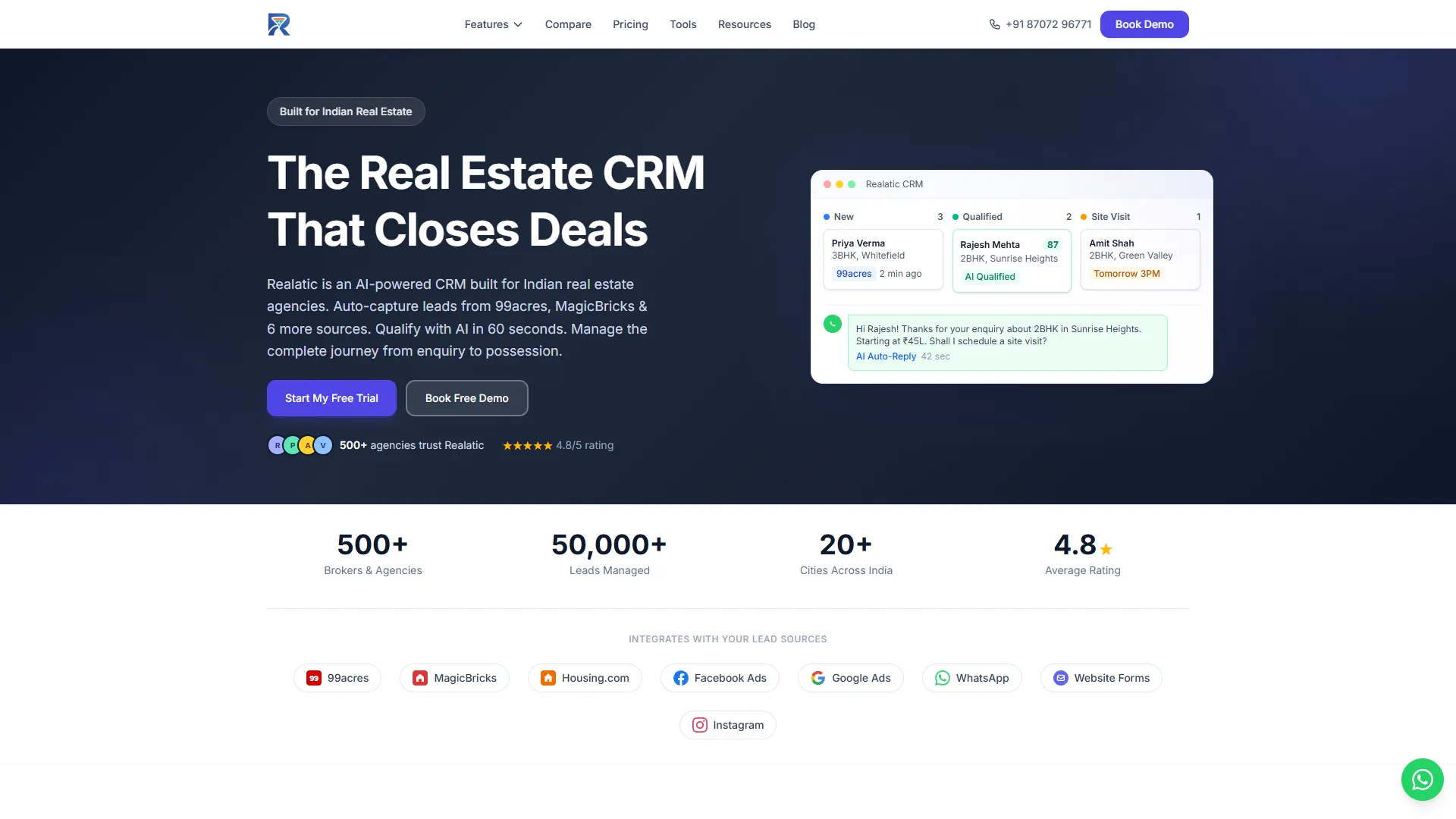Click the 99acres logo icon

coord(314,678)
